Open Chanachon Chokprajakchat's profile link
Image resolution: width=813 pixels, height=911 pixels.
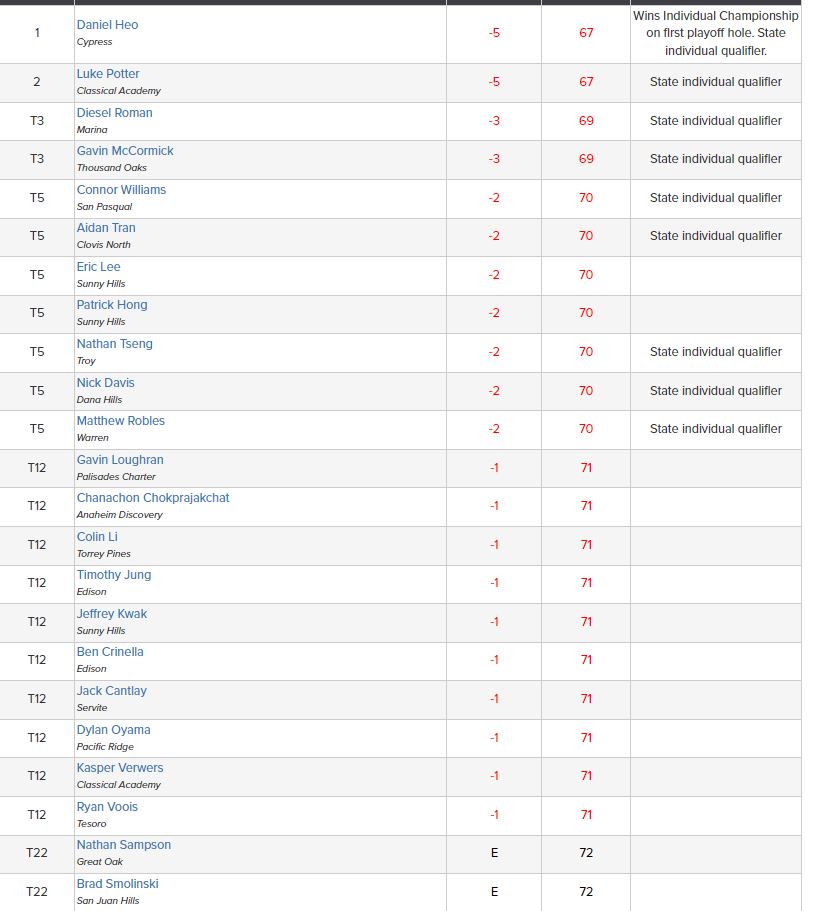(x=153, y=498)
